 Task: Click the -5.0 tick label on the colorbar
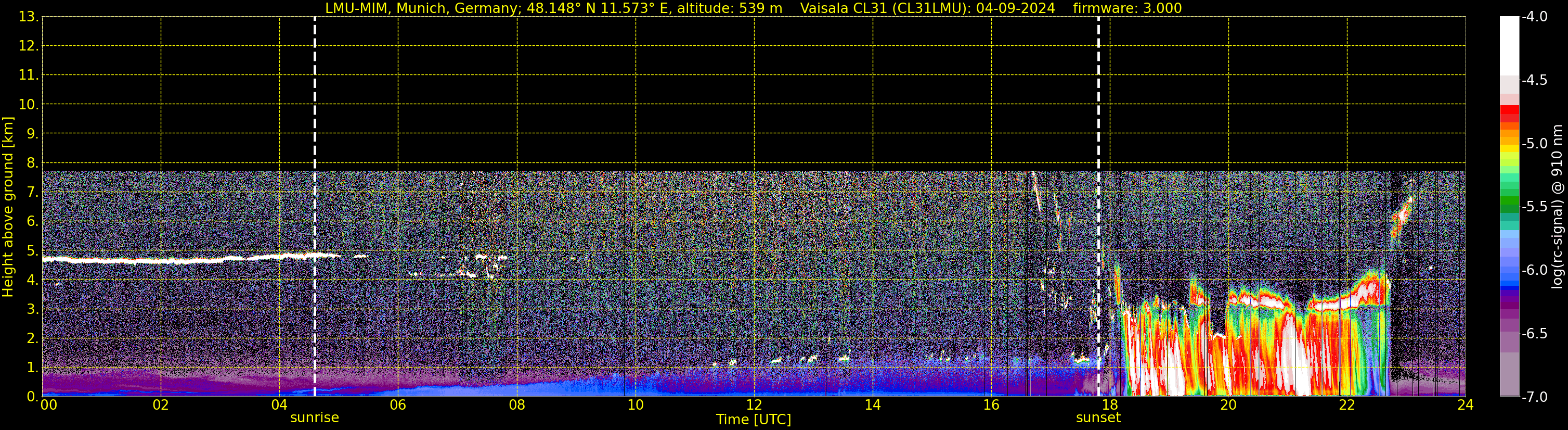point(1534,144)
